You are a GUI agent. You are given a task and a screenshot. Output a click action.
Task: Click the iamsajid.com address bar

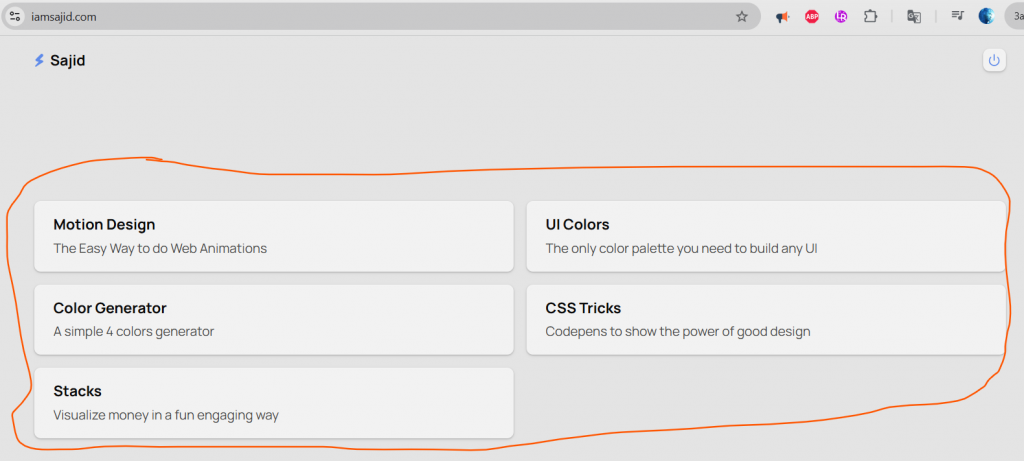(x=380, y=16)
